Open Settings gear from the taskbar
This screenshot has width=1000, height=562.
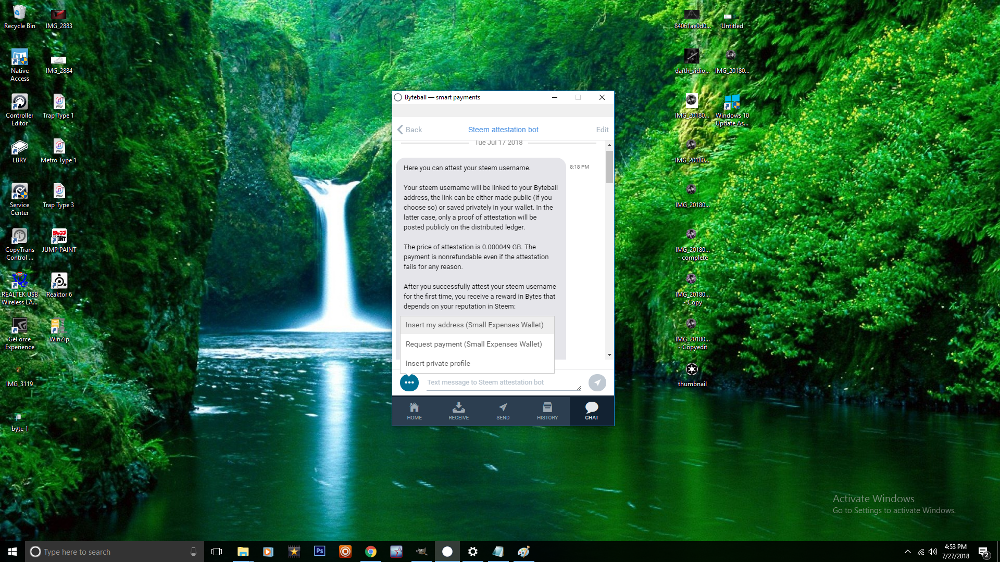click(x=473, y=551)
